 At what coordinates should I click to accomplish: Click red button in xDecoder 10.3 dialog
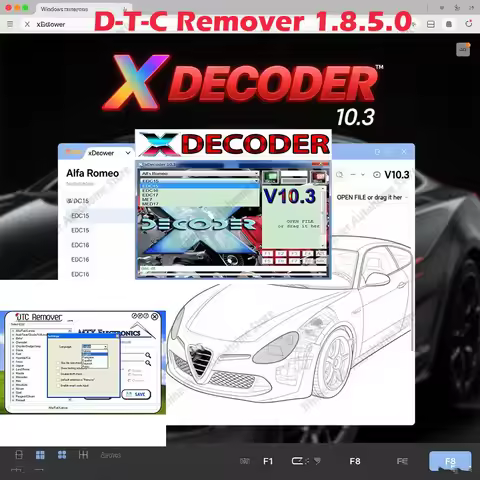tap(318, 177)
